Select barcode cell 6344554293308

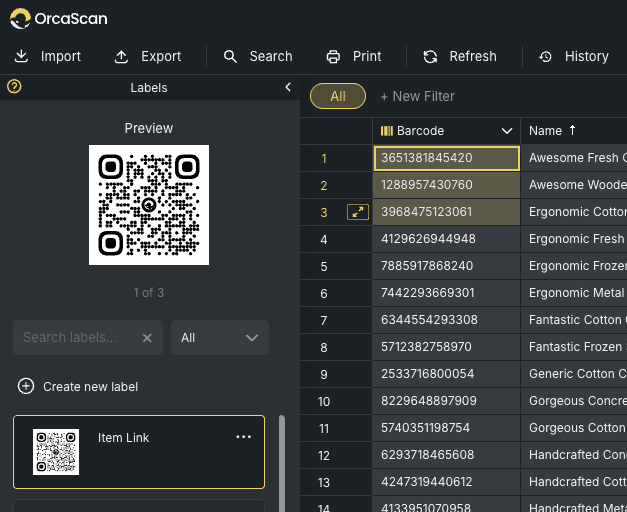(446, 320)
